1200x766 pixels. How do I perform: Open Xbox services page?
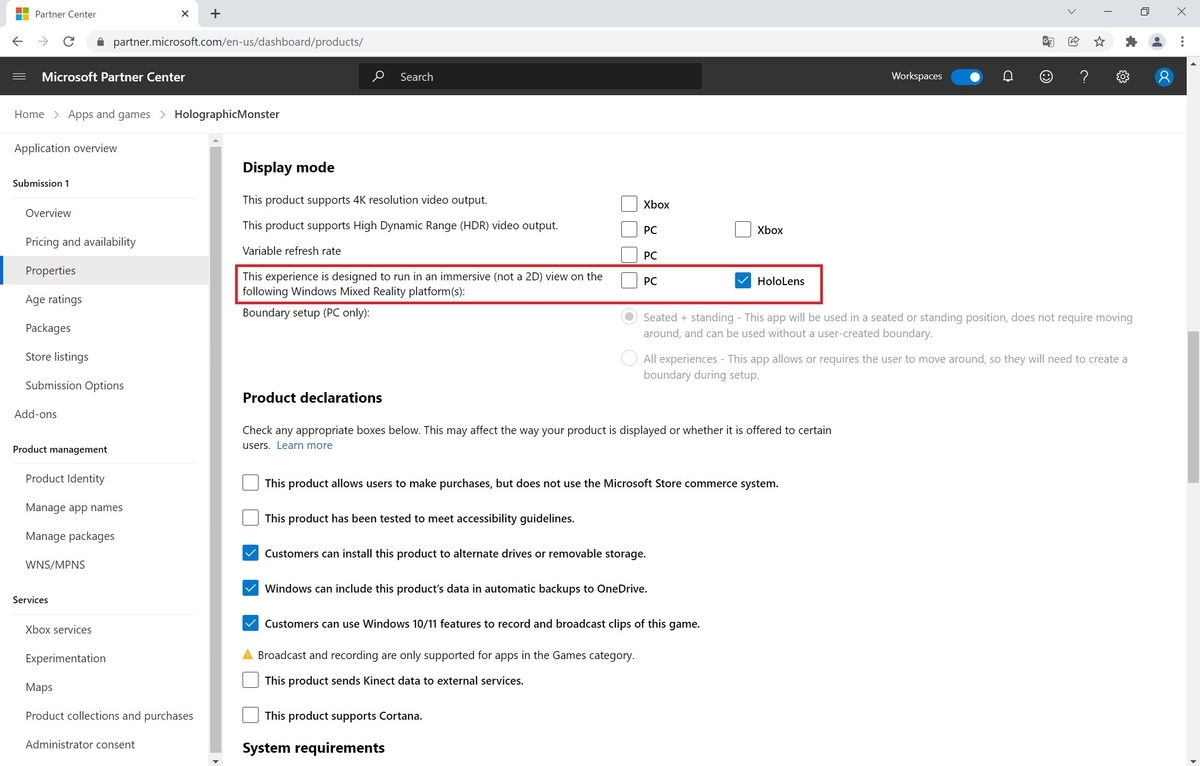tap(59, 630)
